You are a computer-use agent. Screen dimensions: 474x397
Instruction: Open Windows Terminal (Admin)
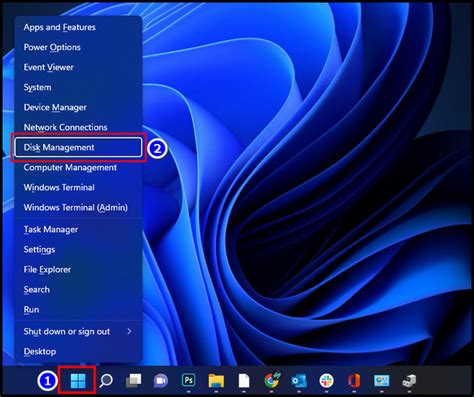(x=79, y=207)
